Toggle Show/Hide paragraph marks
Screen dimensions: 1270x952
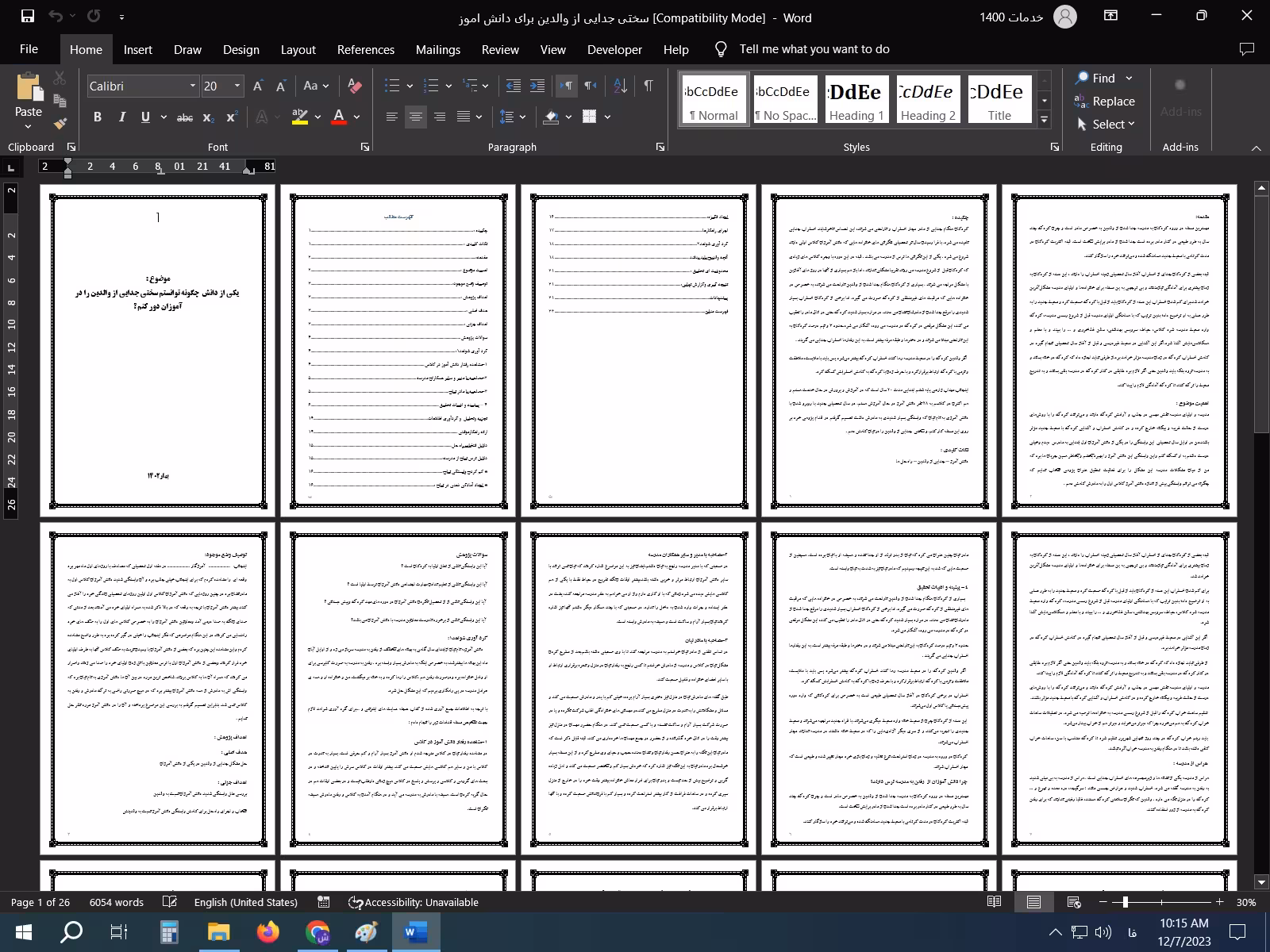tap(648, 86)
